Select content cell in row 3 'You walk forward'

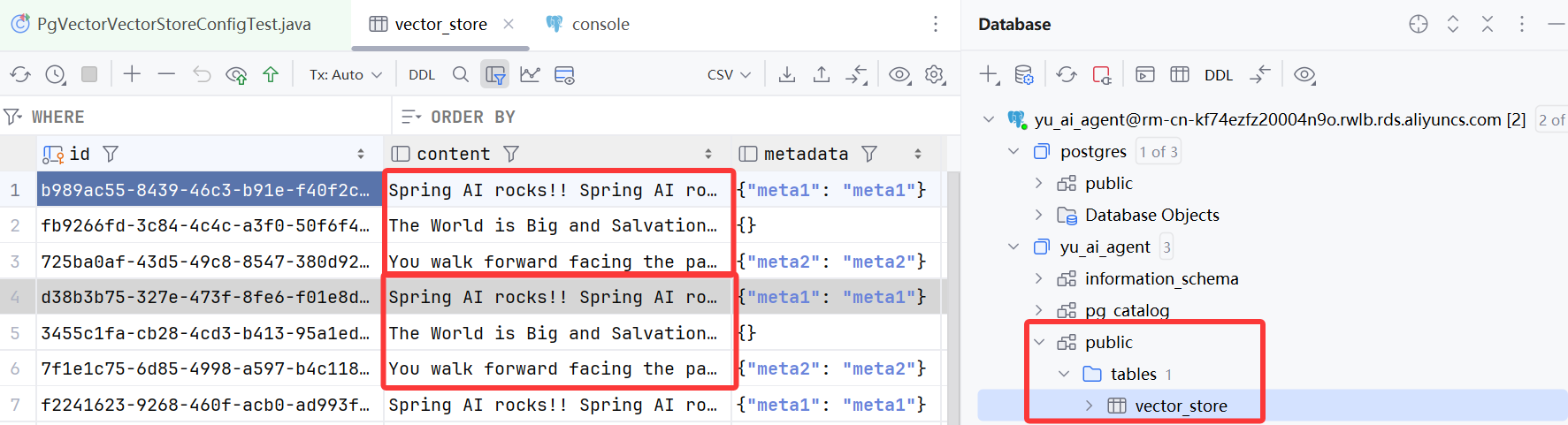click(x=557, y=262)
